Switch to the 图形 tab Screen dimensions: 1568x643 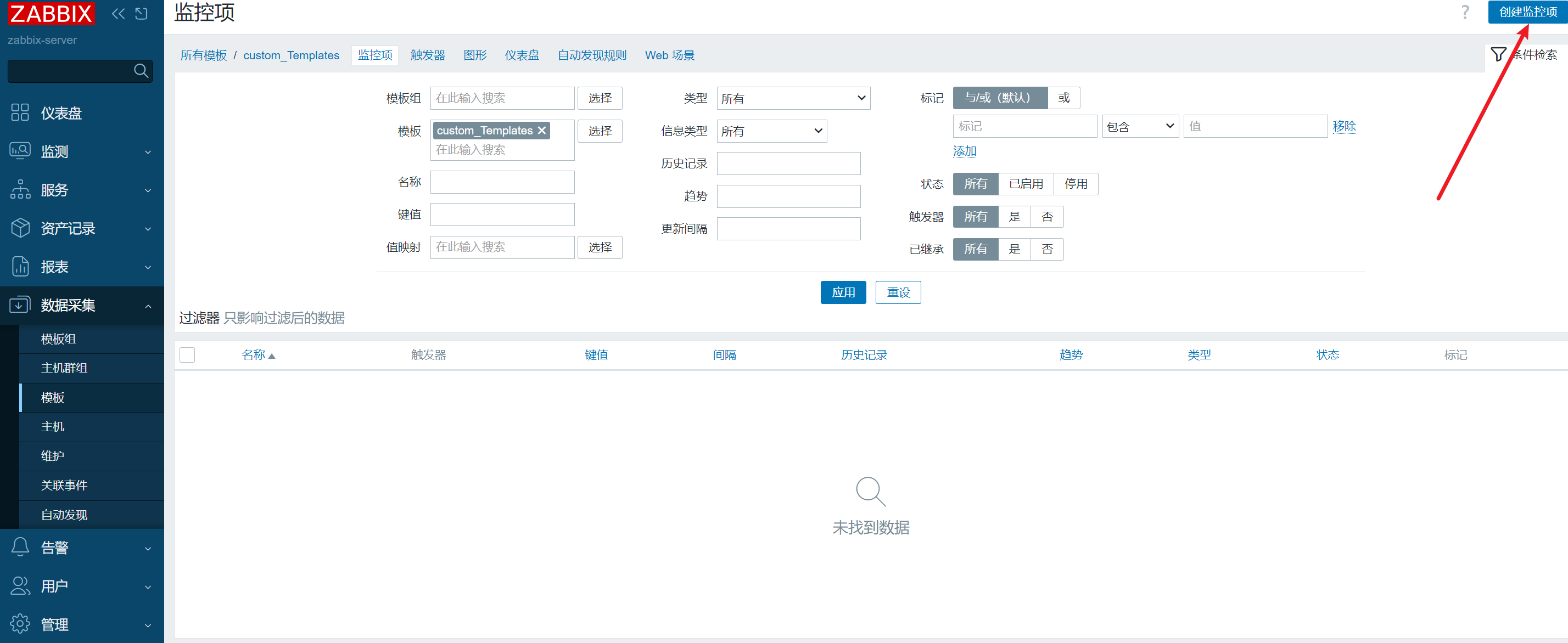(x=475, y=55)
